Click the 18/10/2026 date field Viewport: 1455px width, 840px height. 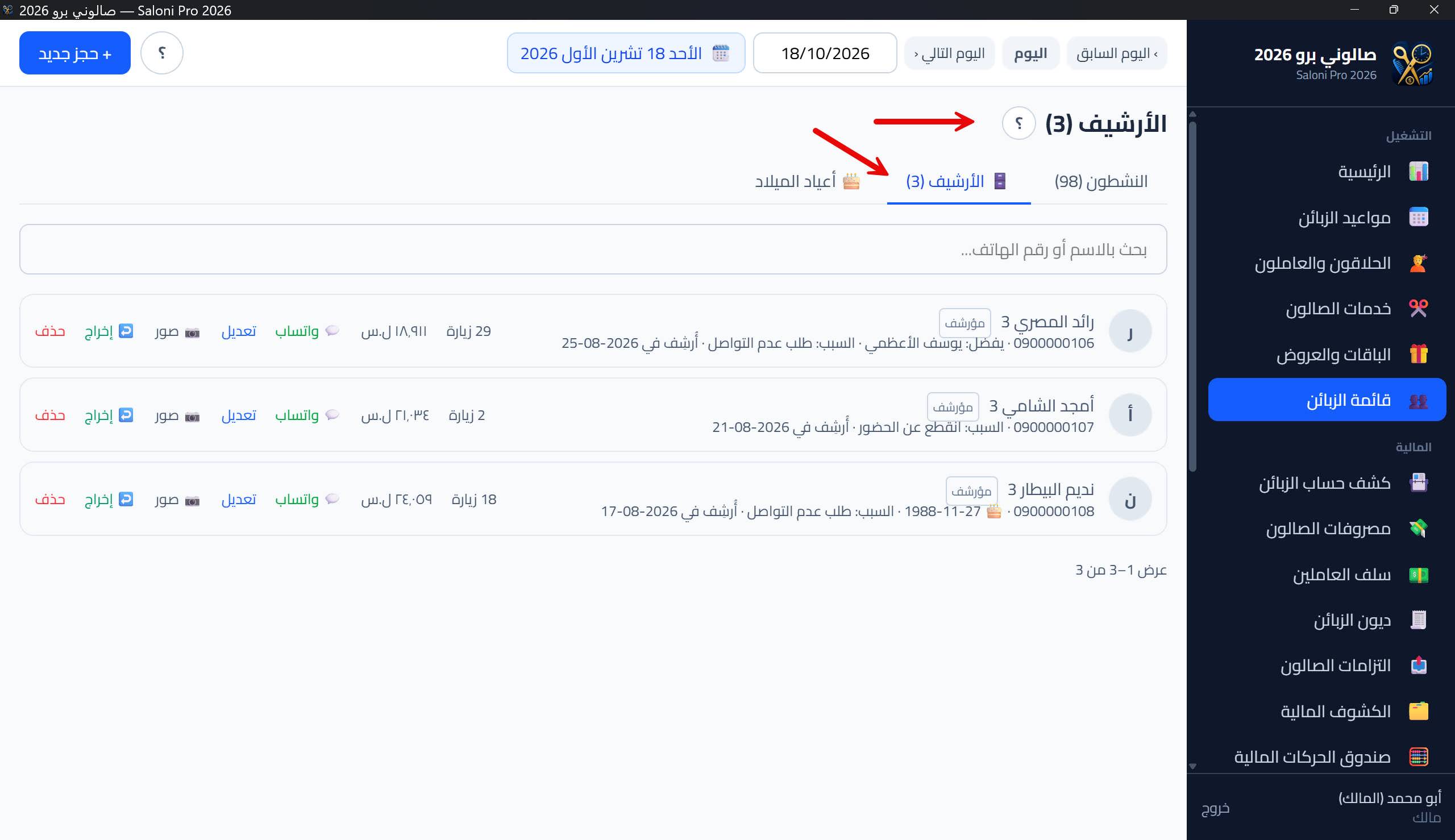[x=825, y=53]
